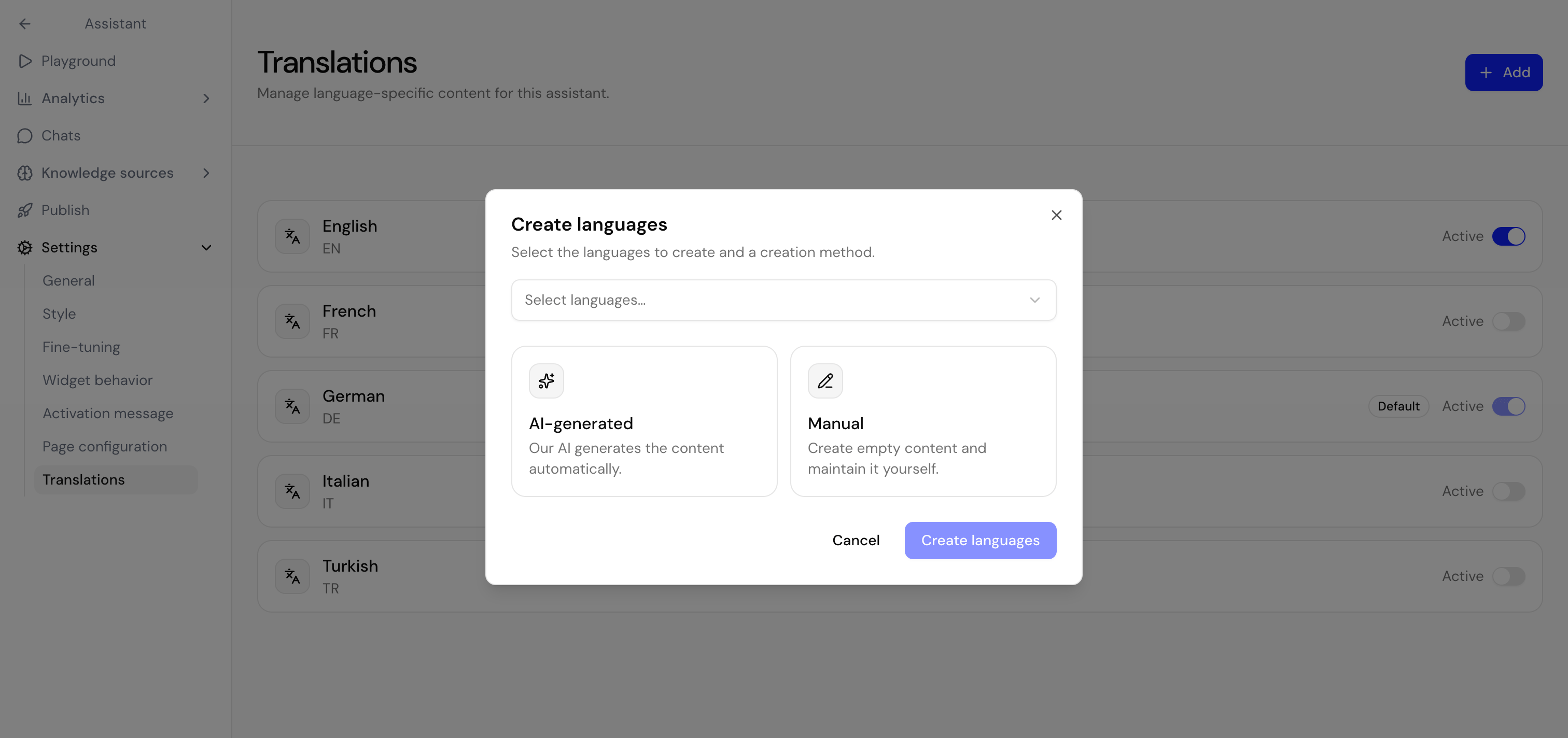This screenshot has width=1568, height=738.
Task: Click the Turkish translation icon
Action: coord(292,576)
